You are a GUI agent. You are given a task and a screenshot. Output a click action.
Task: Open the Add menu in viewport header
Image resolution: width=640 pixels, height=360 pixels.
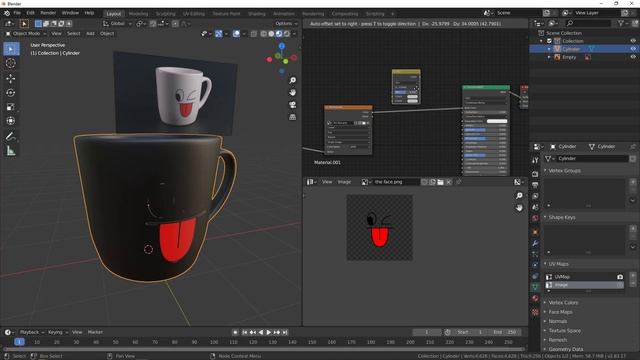(90, 33)
